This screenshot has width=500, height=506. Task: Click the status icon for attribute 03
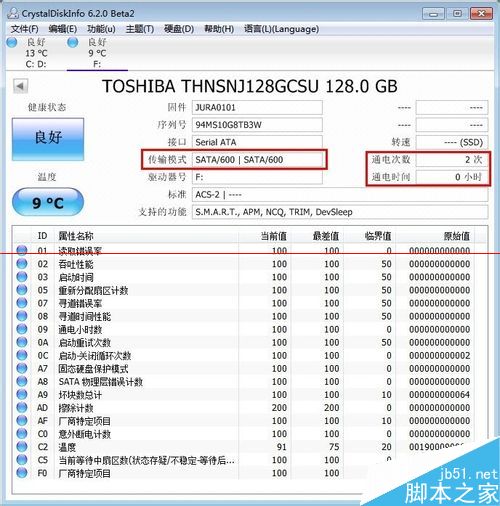pyautogui.click(x=22, y=277)
